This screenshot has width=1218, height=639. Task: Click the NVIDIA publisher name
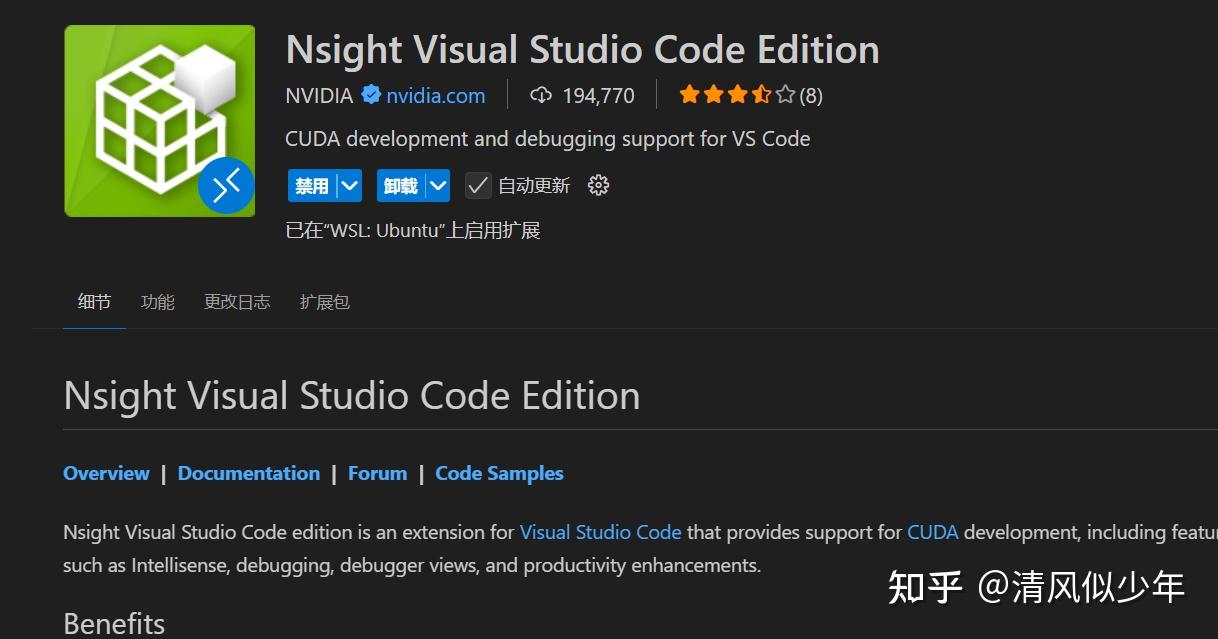[x=319, y=95]
